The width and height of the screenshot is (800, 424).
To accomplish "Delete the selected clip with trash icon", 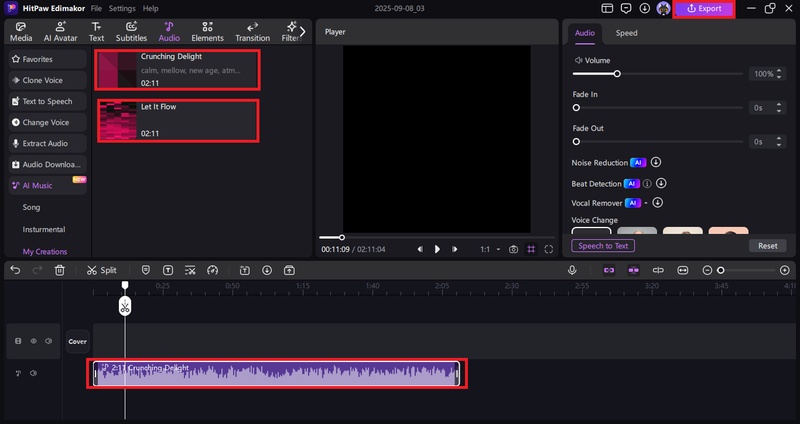I will (60, 270).
